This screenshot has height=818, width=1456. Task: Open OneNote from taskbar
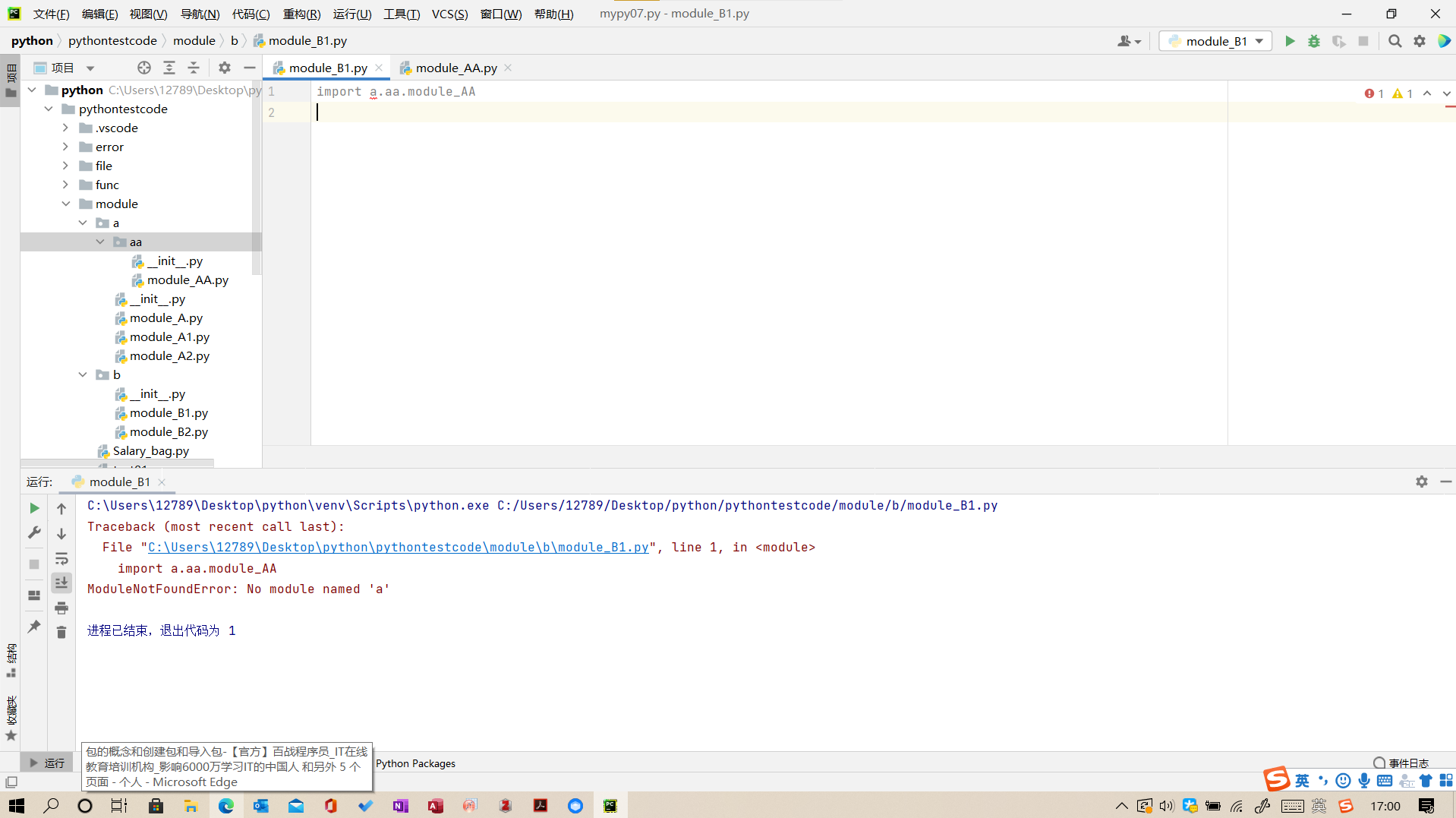click(x=401, y=806)
